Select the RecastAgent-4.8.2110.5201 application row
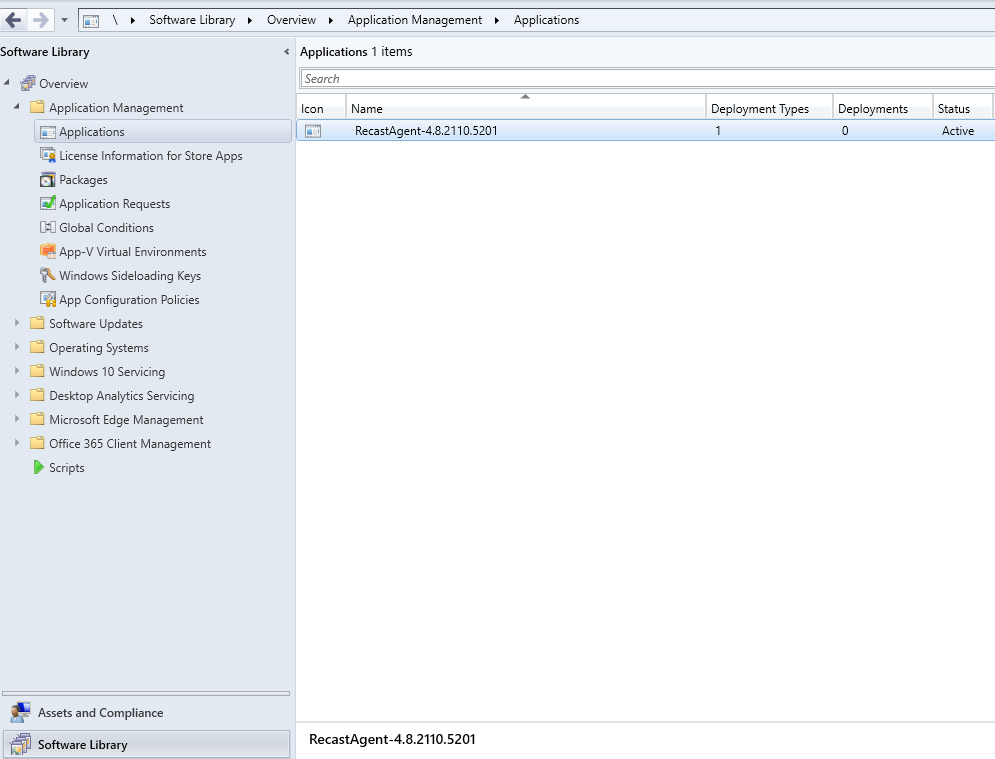 point(645,131)
